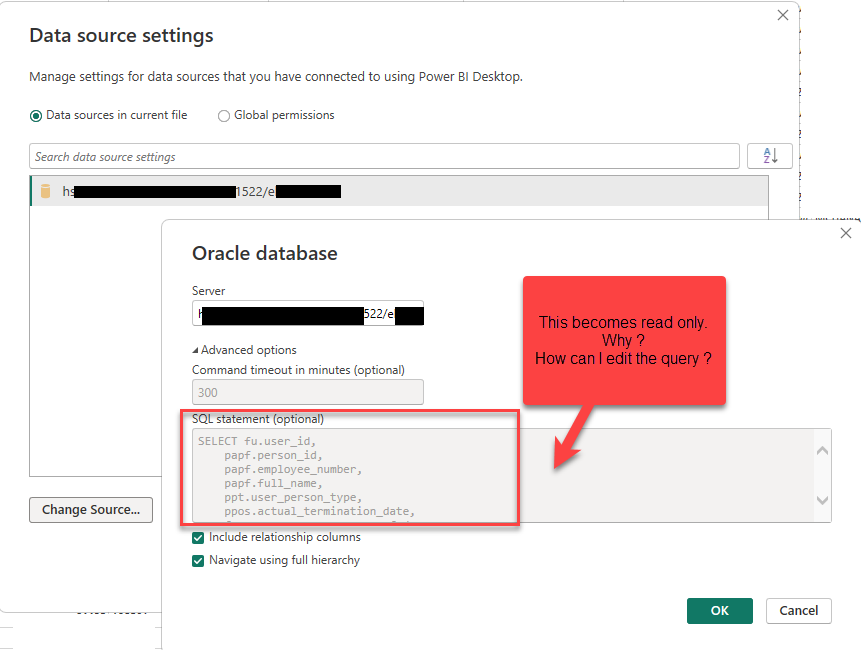Click the database cylinder icon in list

pyautogui.click(x=46, y=191)
